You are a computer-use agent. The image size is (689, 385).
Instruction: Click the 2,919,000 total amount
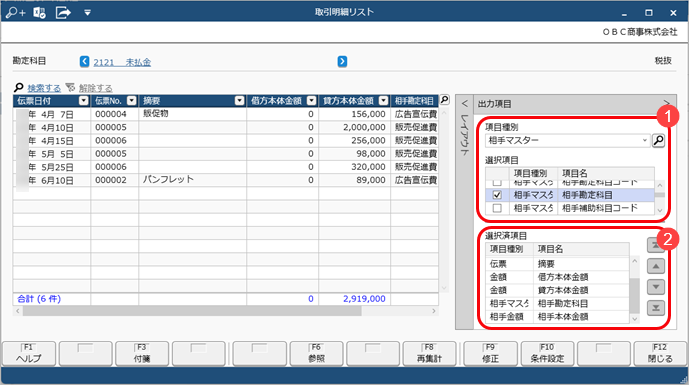364,299
